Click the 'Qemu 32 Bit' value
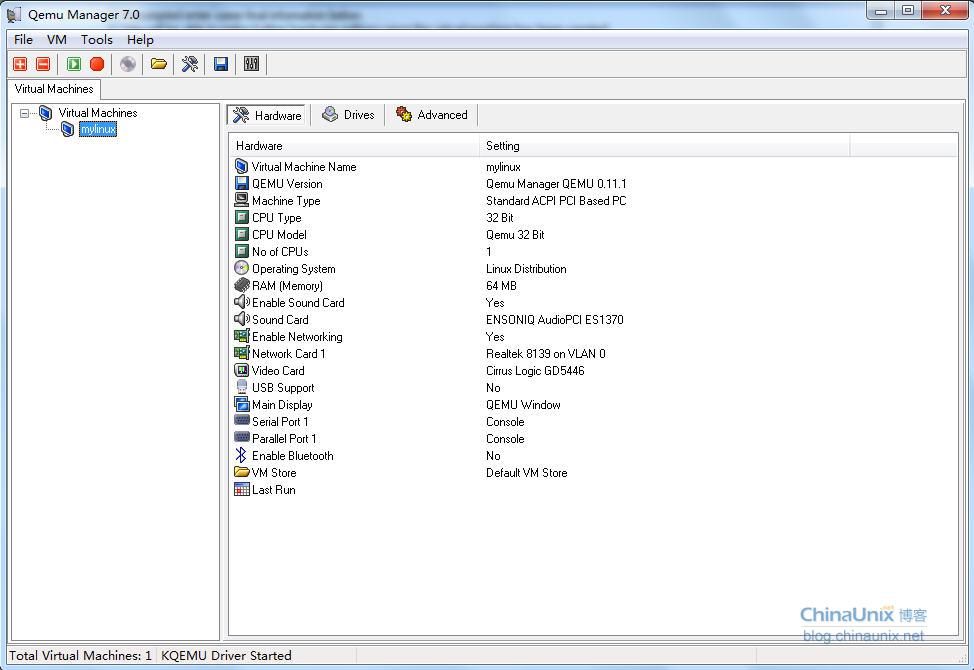Image resolution: width=974 pixels, height=670 pixels. [515, 235]
